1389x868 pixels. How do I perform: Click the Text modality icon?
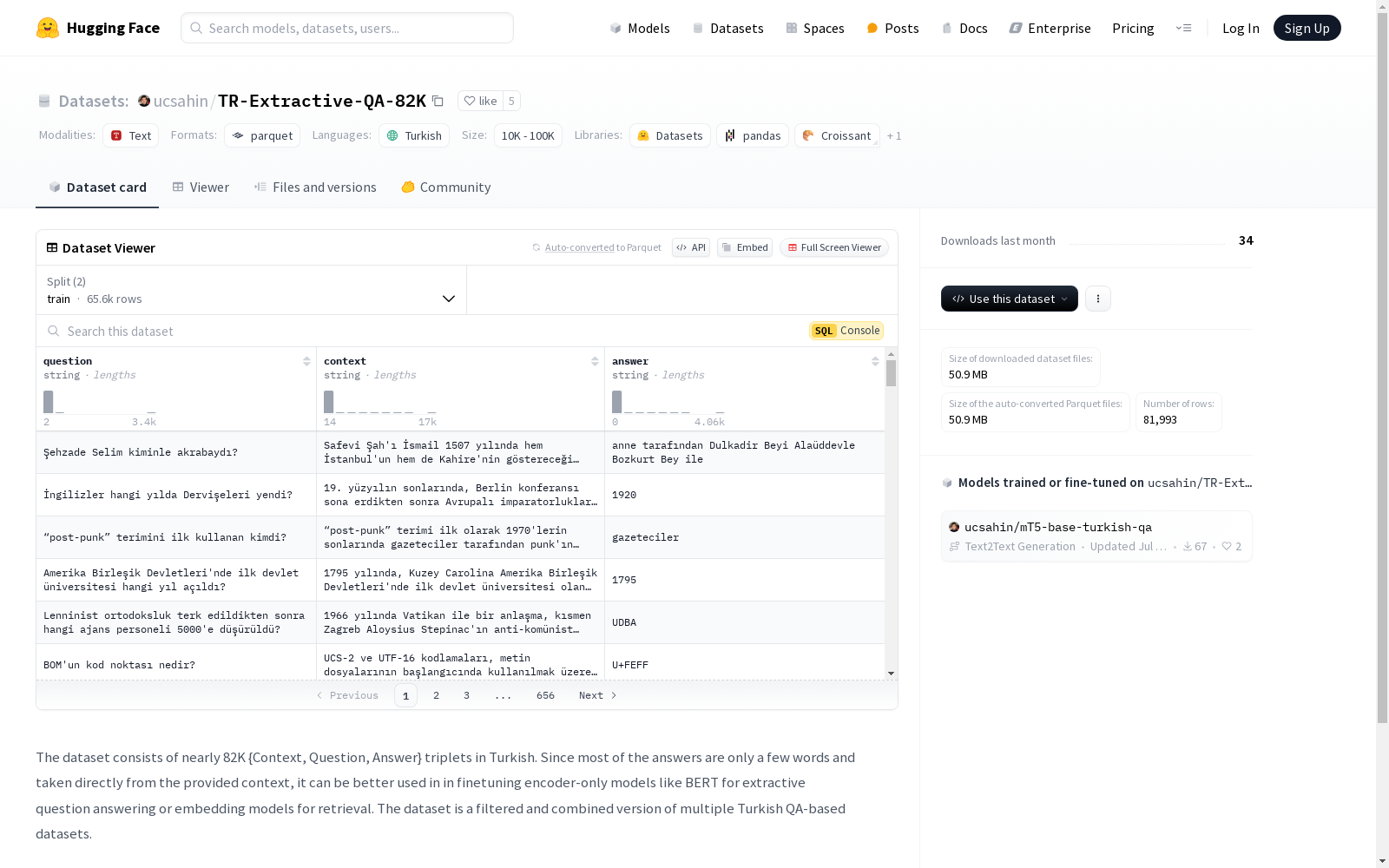point(116,135)
